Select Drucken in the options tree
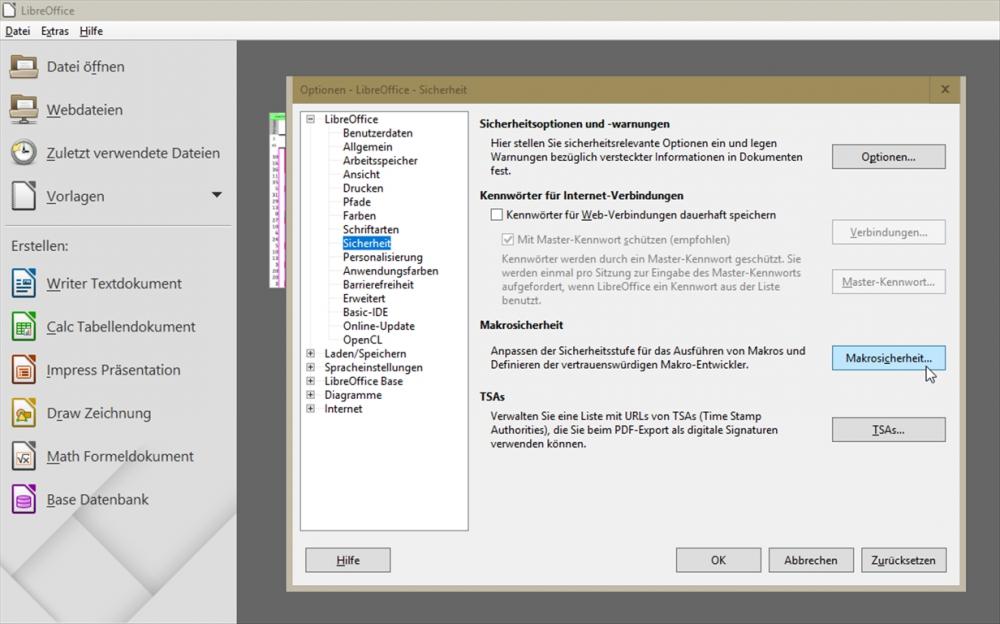This screenshot has height=624, width=1000. [363, 188]
